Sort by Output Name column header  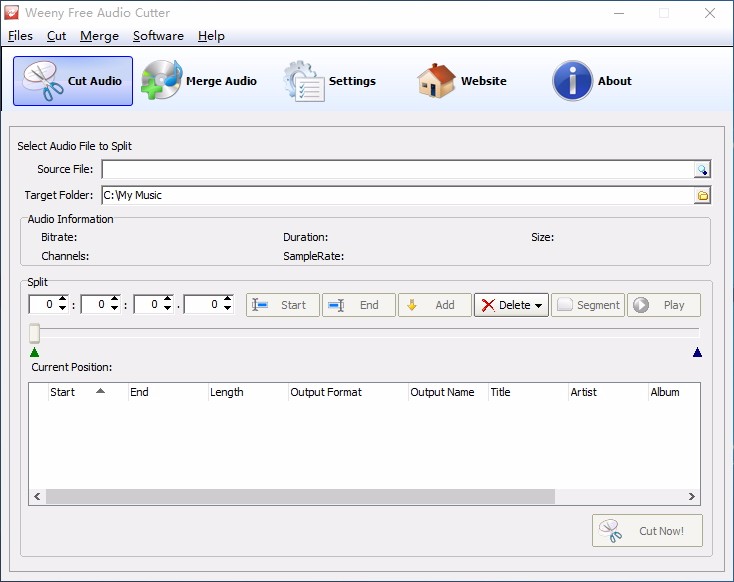tap(448, 392)
